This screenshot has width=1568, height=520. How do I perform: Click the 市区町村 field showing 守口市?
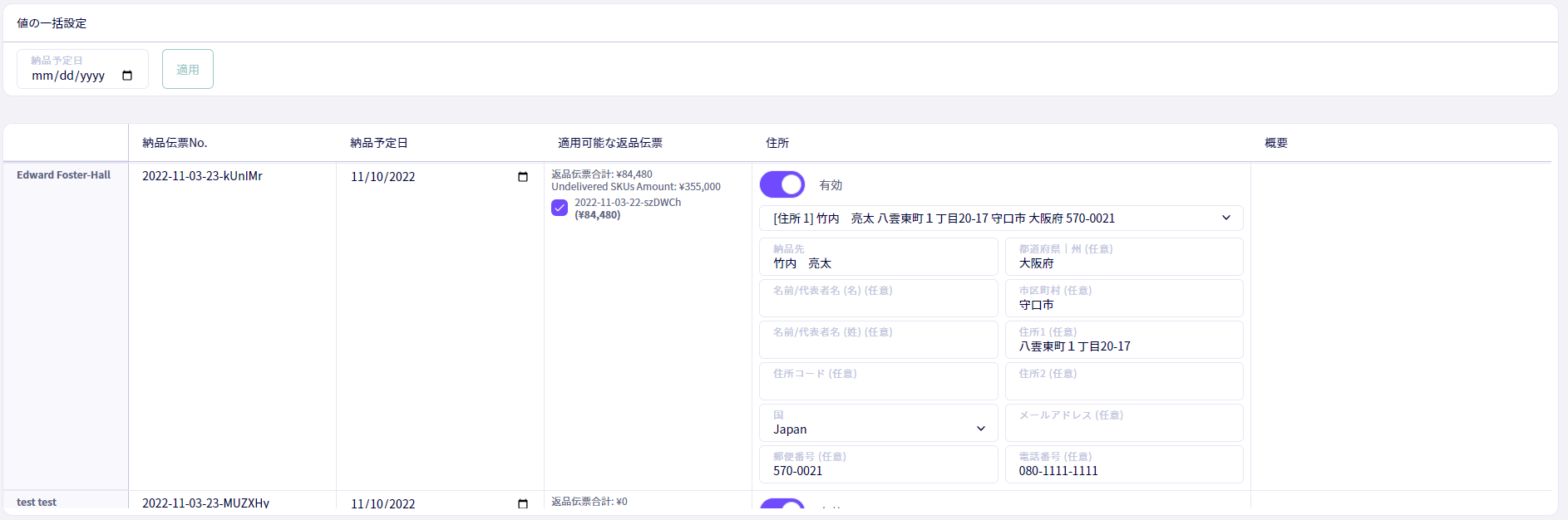pyautogui.click(x=1124, y=298)
